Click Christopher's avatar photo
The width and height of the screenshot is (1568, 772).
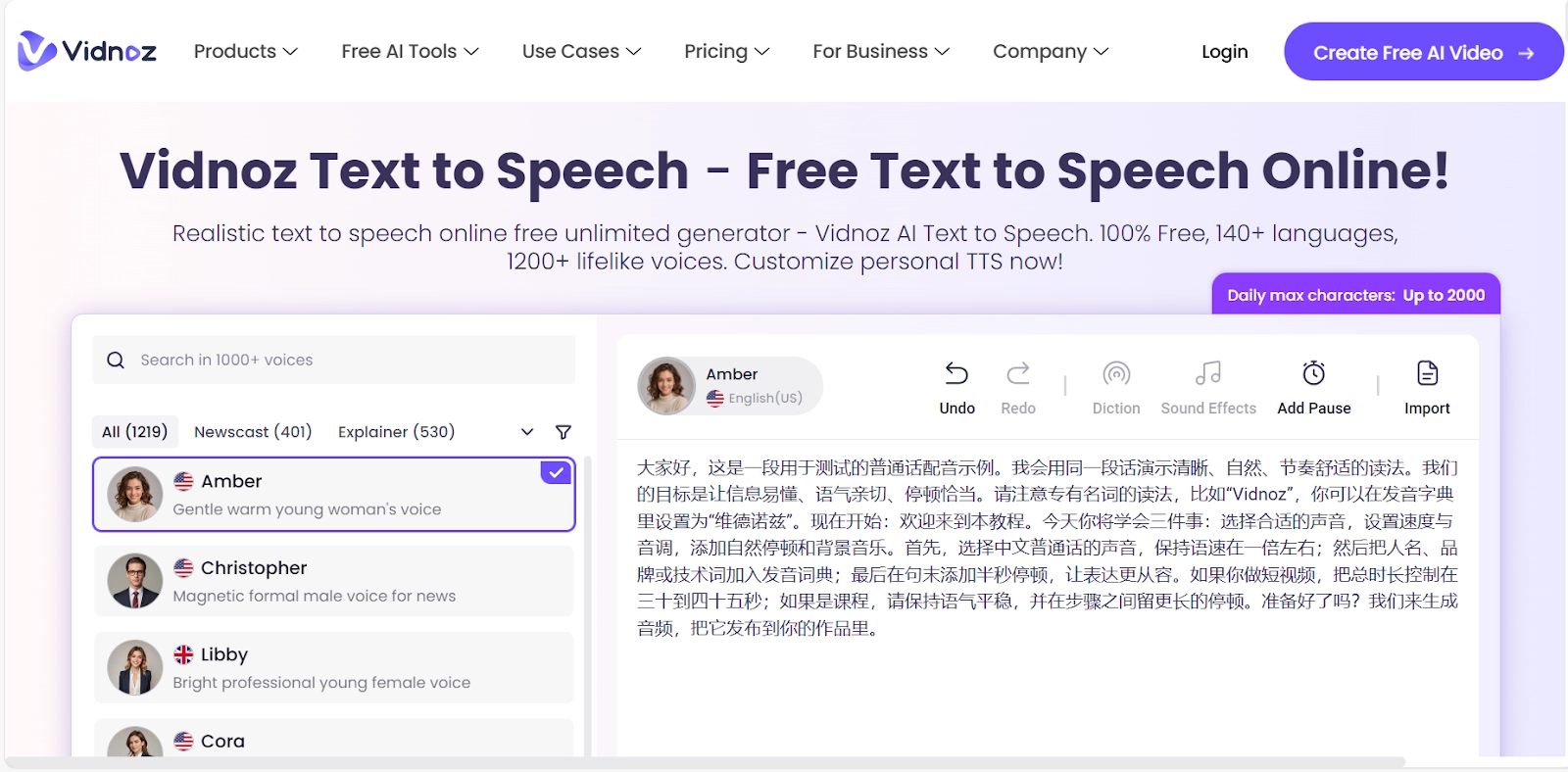(135, 581)
